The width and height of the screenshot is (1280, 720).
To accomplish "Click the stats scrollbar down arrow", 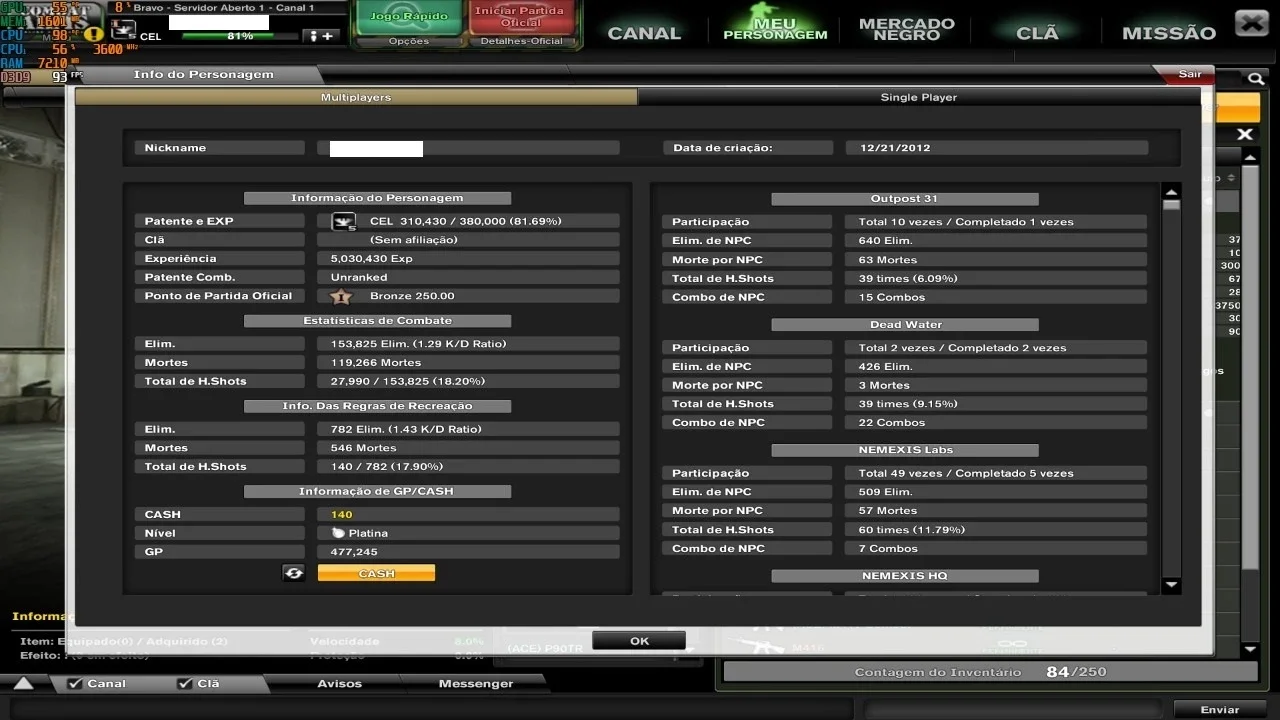I will [x=1171, y=585].
